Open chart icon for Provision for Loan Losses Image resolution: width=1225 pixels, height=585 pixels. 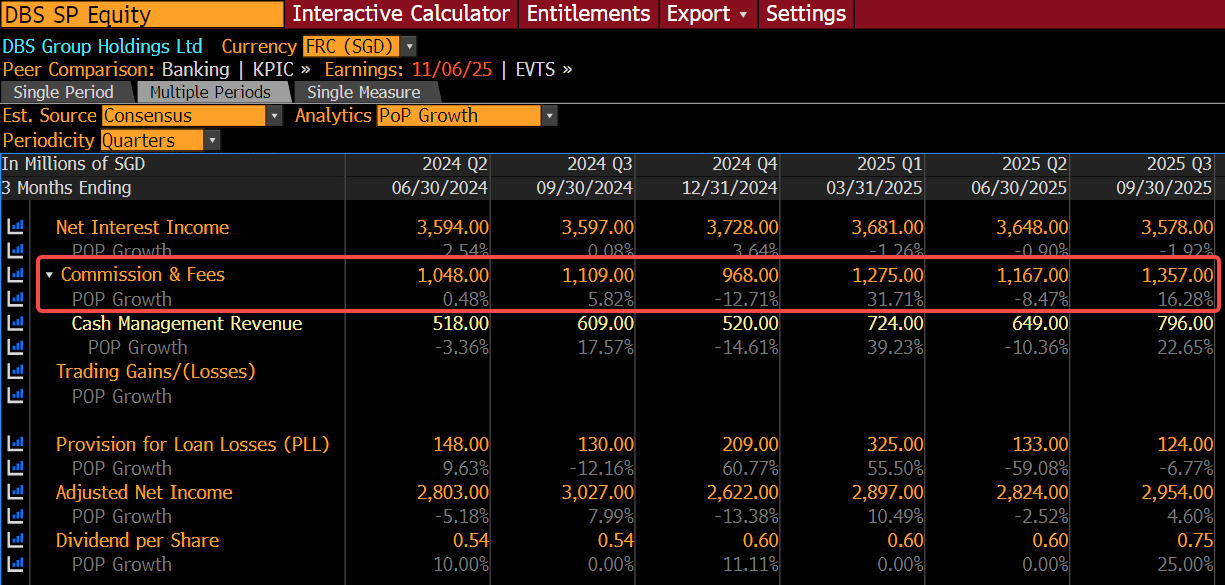[15, 444]
